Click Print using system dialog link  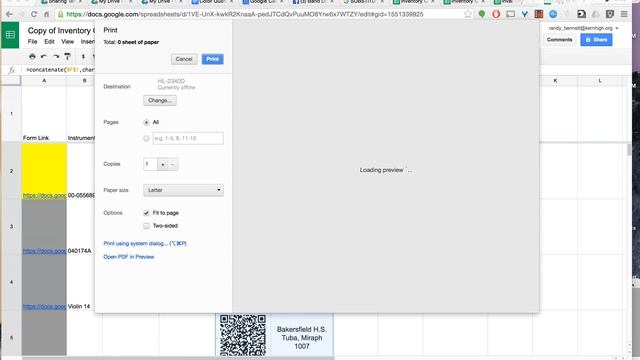pos(144,244)
